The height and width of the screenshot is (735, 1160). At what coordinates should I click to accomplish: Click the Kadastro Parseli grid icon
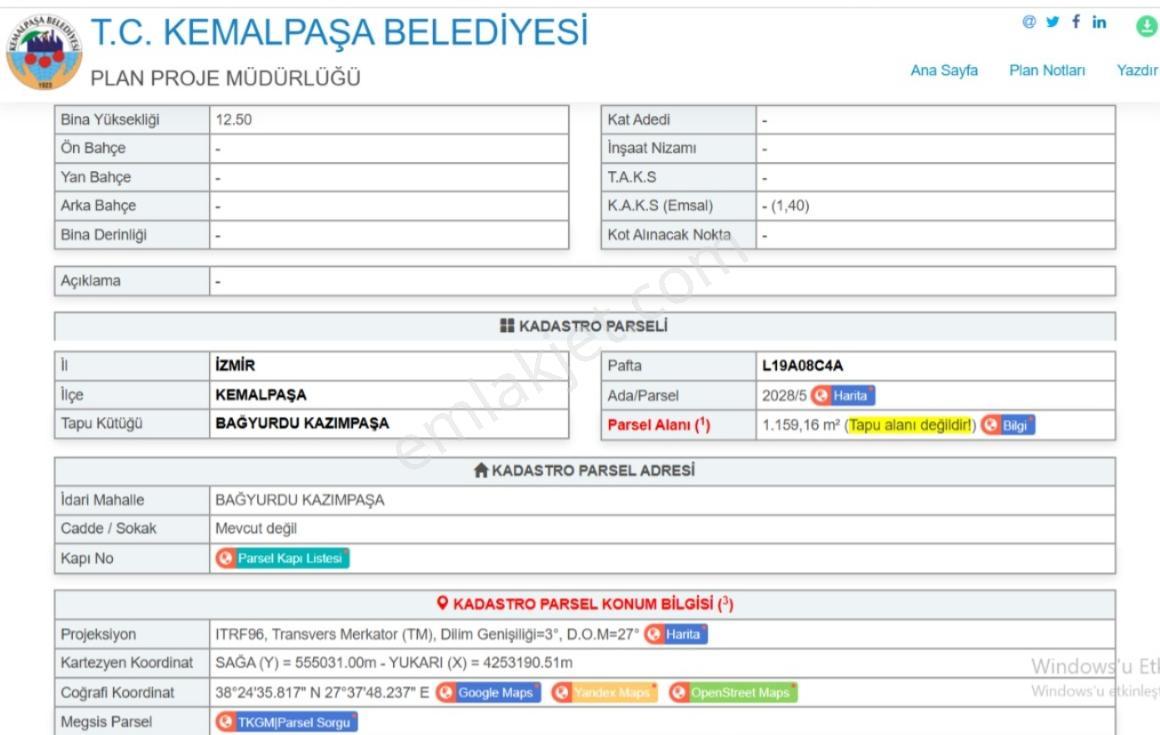coord(507,326)
